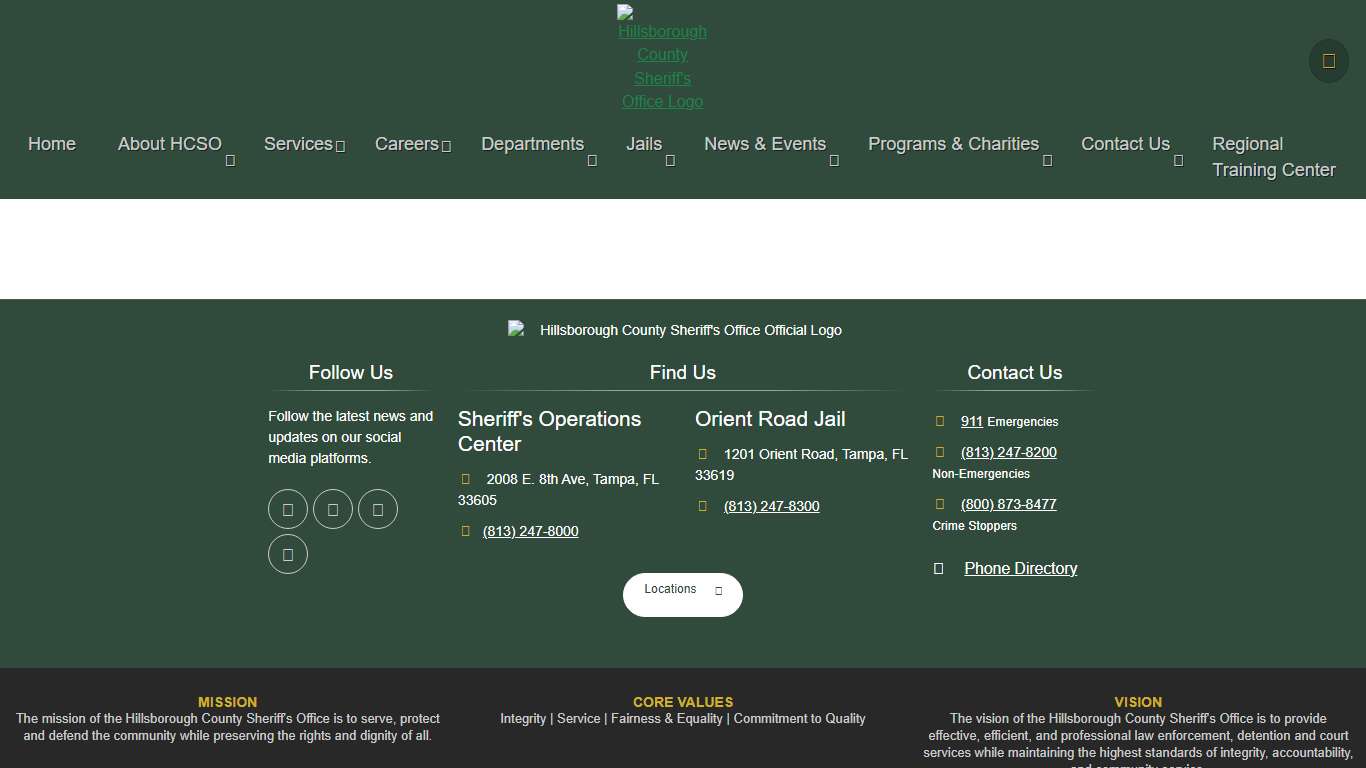
Task: Click the icon beside Phone Directory
Action: 939,568
